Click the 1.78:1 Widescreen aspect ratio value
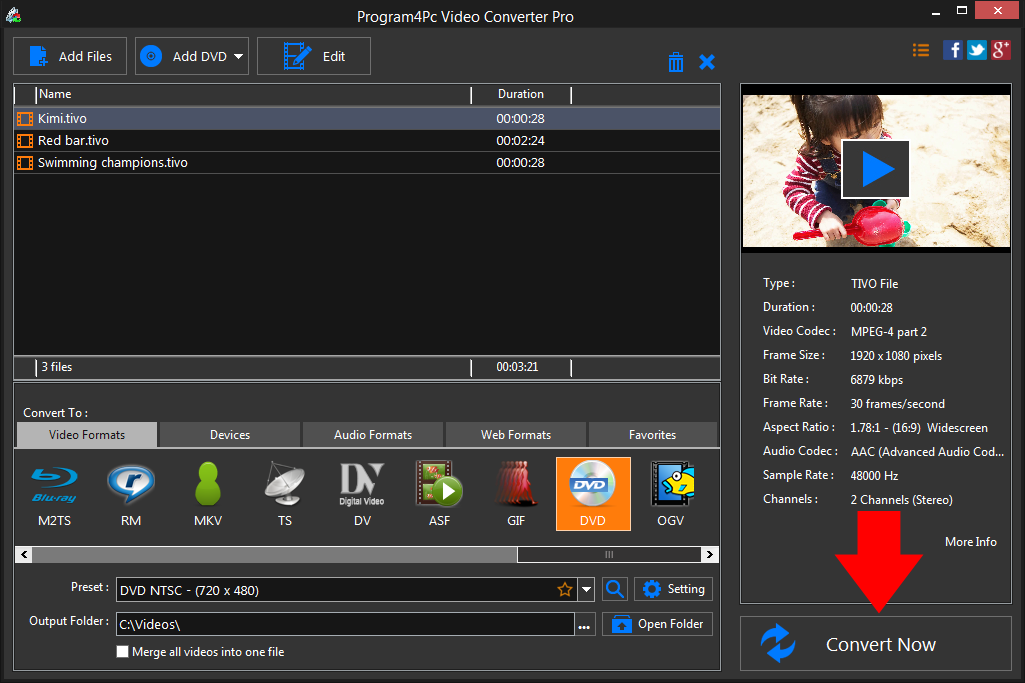 pos(918,428)
